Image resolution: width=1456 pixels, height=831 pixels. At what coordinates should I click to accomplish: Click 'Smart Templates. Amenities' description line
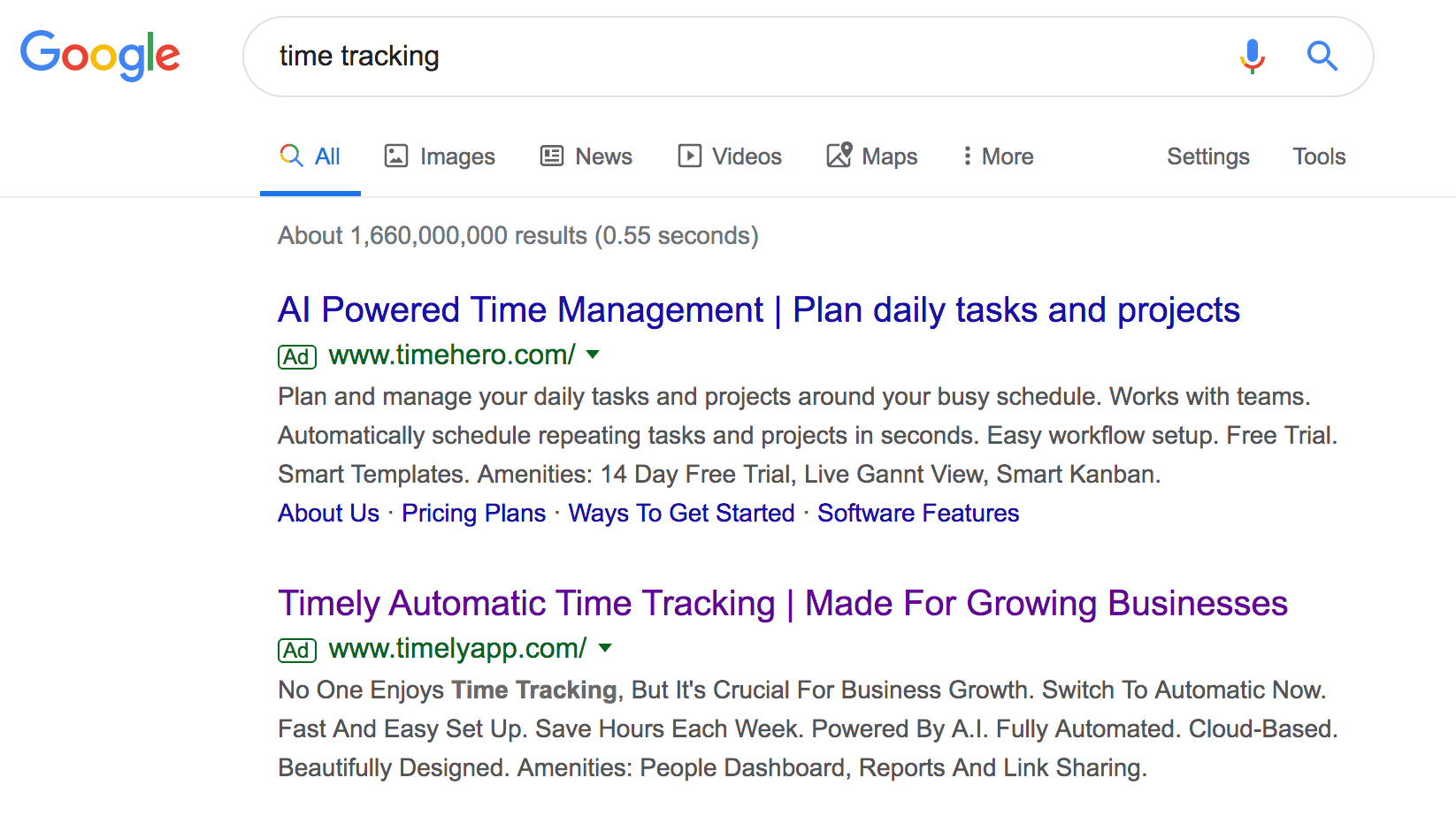tap(719, 474)
